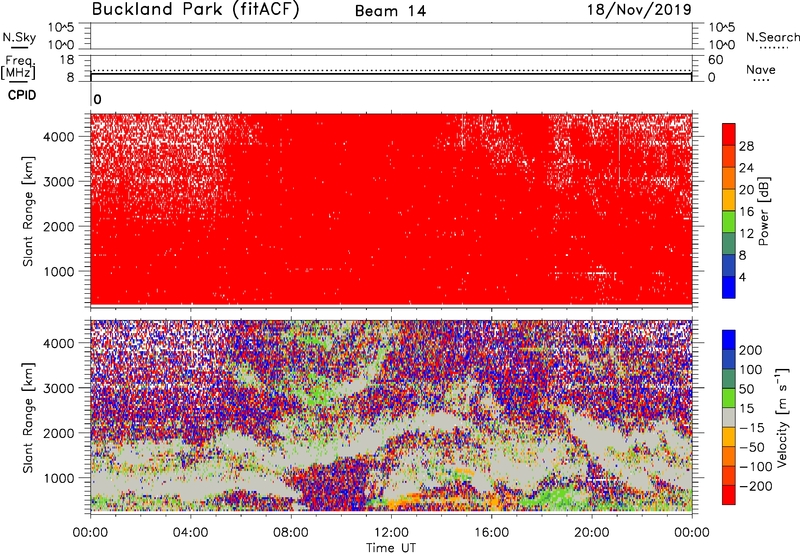Click the 10^0 tick beside N.Search
The height and width of the screenshot is (554, 800).
722,45
